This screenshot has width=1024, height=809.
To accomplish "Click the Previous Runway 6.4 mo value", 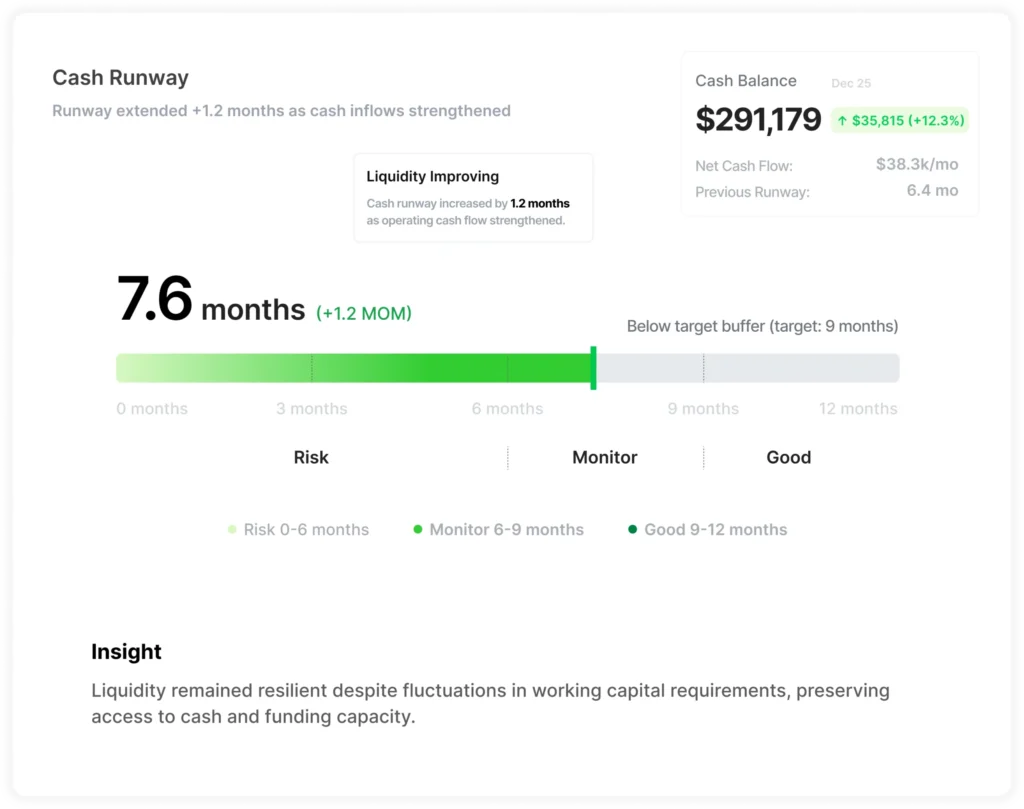I will 932,191.
